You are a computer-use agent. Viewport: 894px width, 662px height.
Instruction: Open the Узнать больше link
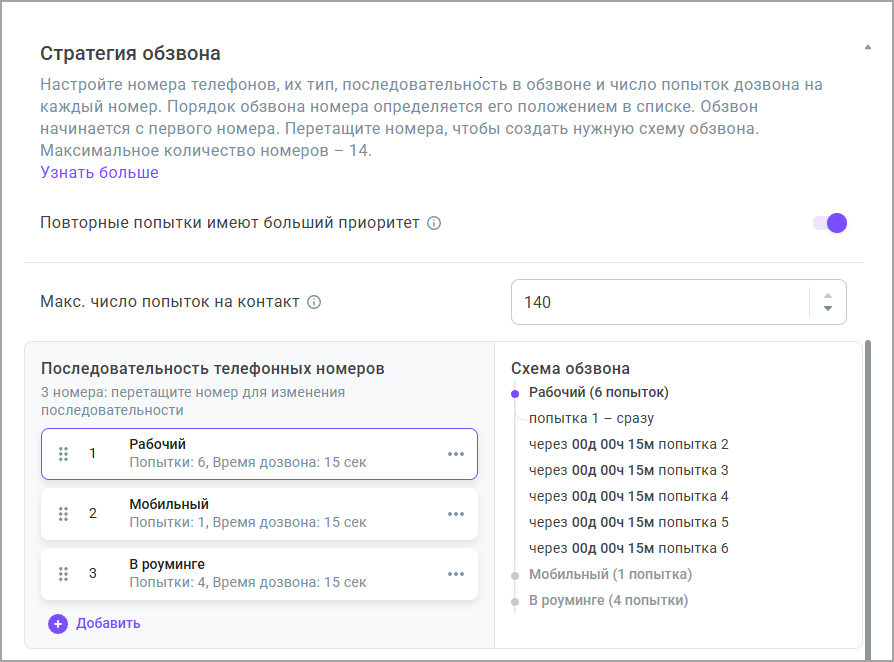(x=99, y=172)
